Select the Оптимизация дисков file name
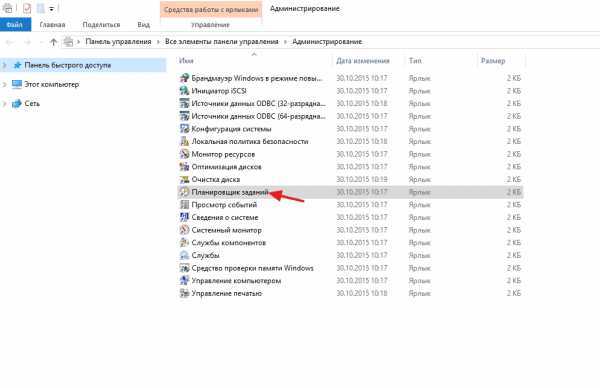Viewport: 600px width, 388px height. click(x=226, y=167)
